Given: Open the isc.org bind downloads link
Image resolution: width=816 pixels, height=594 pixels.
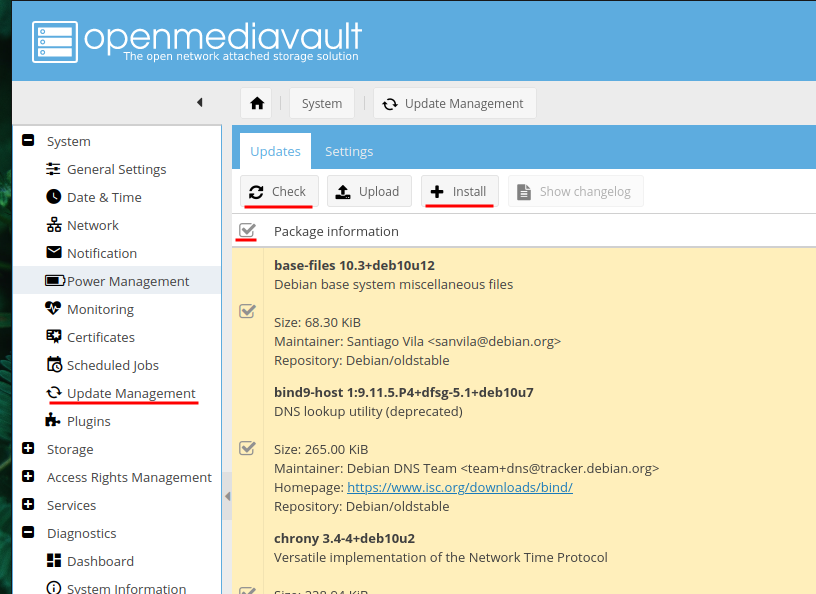Looking at the screenshot, I should click(x=460, y=487).
